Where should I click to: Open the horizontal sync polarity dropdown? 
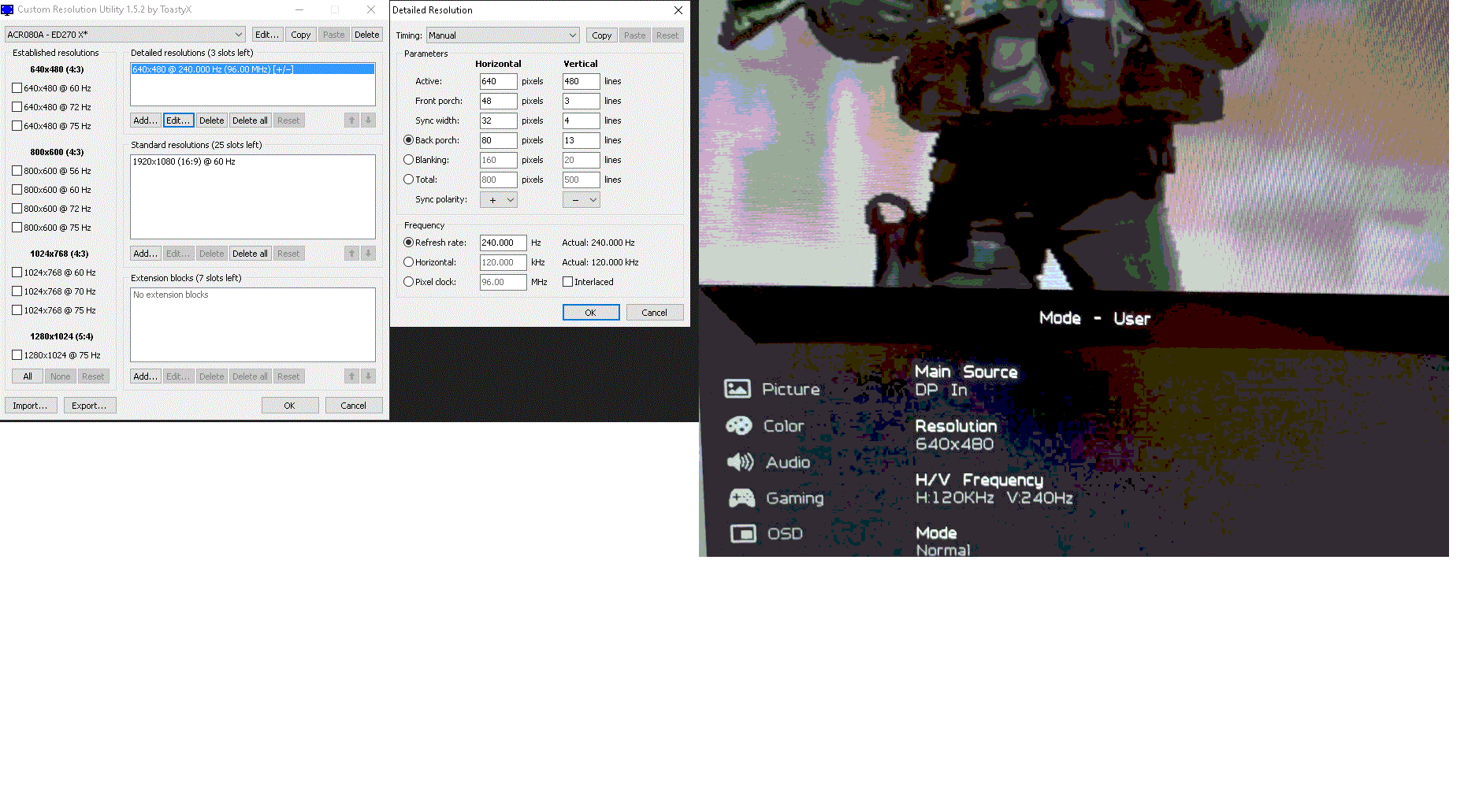coord(499,200)
